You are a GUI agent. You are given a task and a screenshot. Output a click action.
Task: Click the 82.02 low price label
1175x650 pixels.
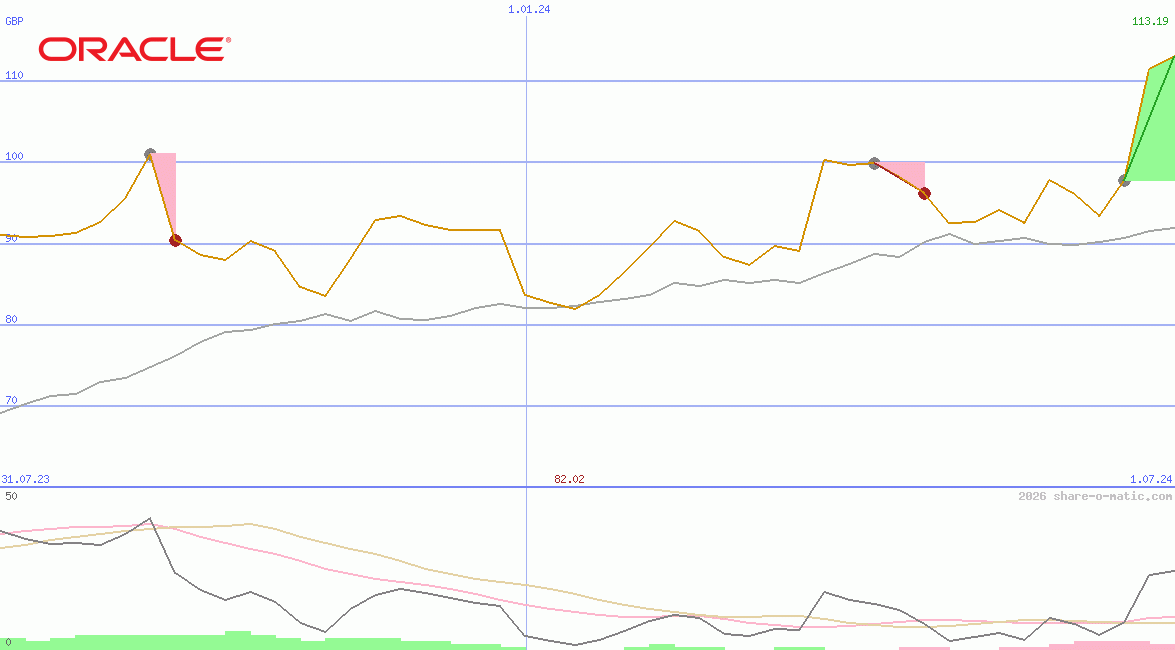[570, 479]
